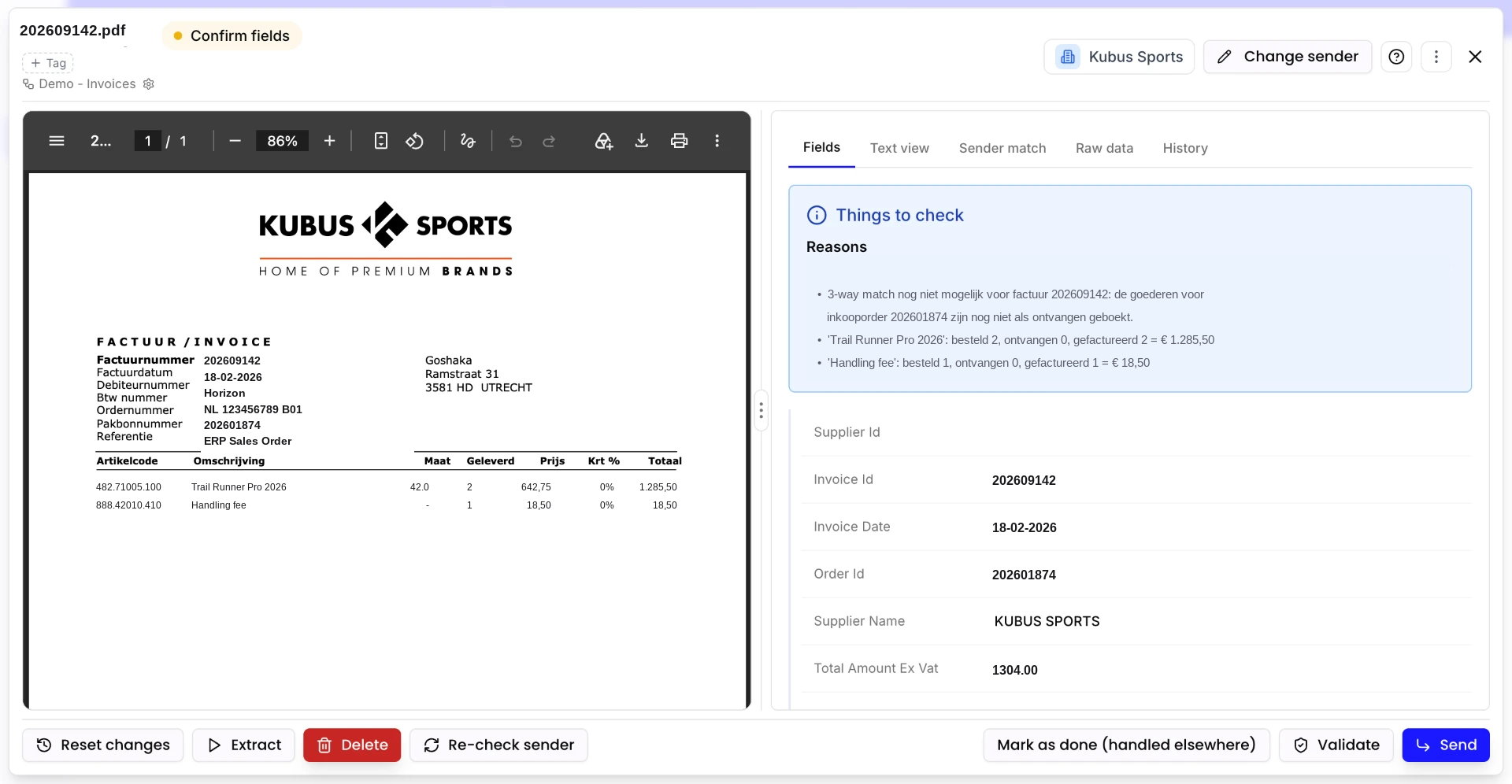The height and width of the screenshot is (784, 1512).
Task: Click 'ERP Sales Order' reference text
Action: coord(247,441)
